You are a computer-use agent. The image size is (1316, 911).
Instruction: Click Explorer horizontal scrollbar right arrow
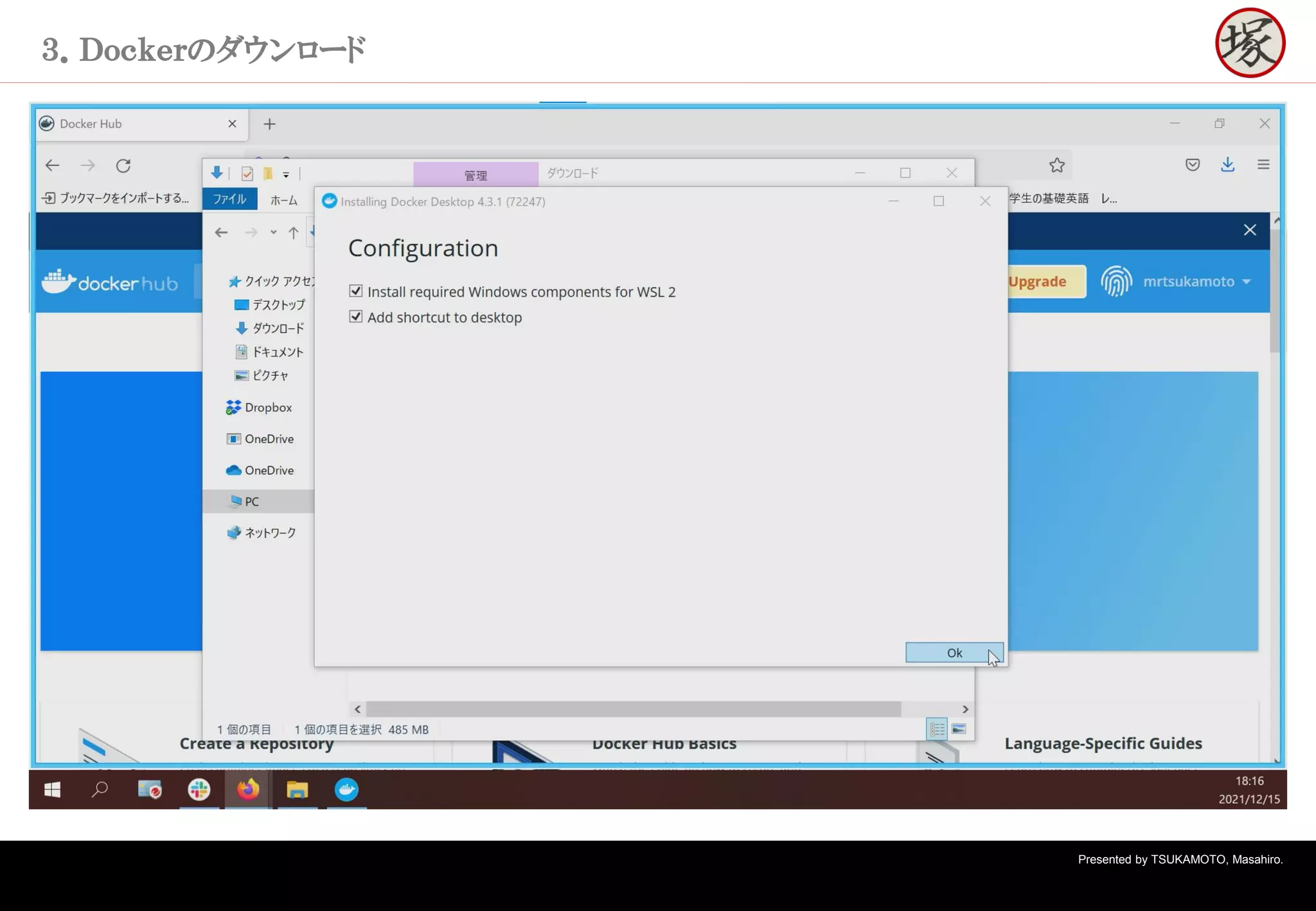click(965, 709)
